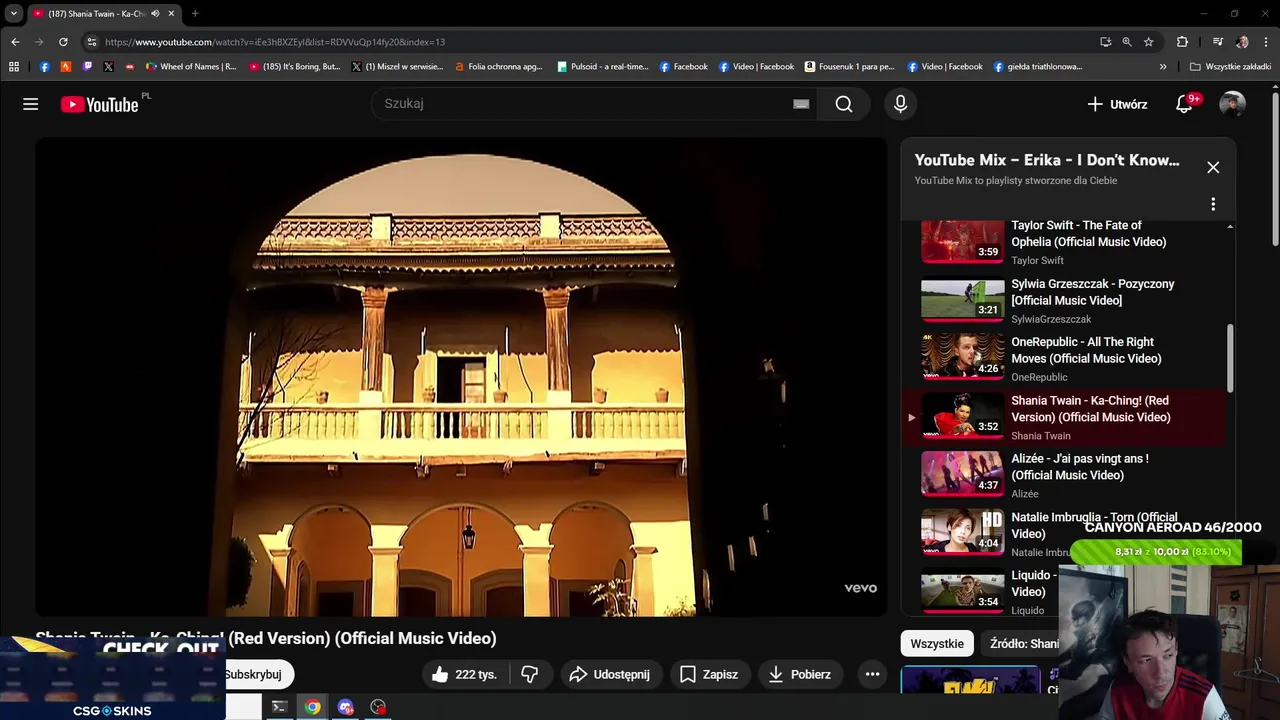The image size is (1280, 720).
Task: Open the YouTube hamburger guide menu
Action: pos(31,104)
